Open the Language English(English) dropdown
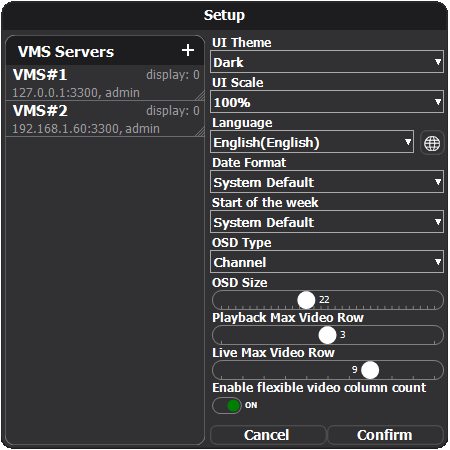This screenshot has height=450, width=450. click(x=312, y=142)
